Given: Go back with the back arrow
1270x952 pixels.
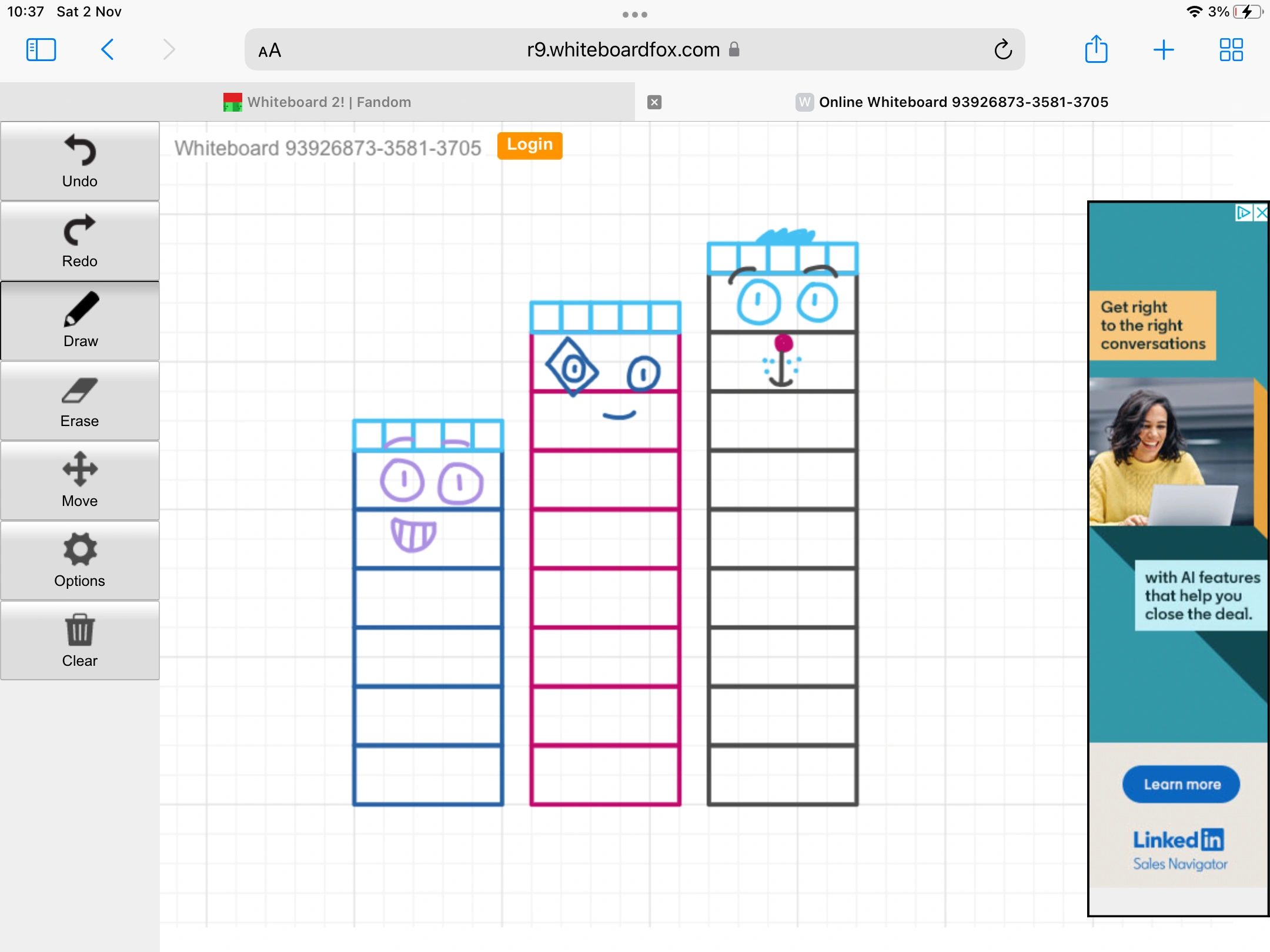Looking at the screenshot, I should click(108, 49).
